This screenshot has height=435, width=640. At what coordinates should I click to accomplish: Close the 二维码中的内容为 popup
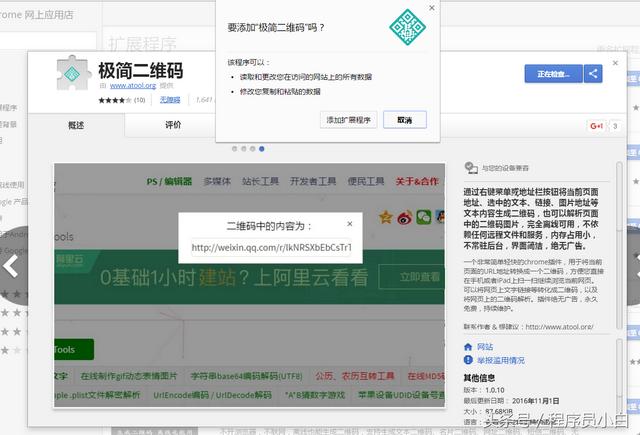[x=350, y=224]
